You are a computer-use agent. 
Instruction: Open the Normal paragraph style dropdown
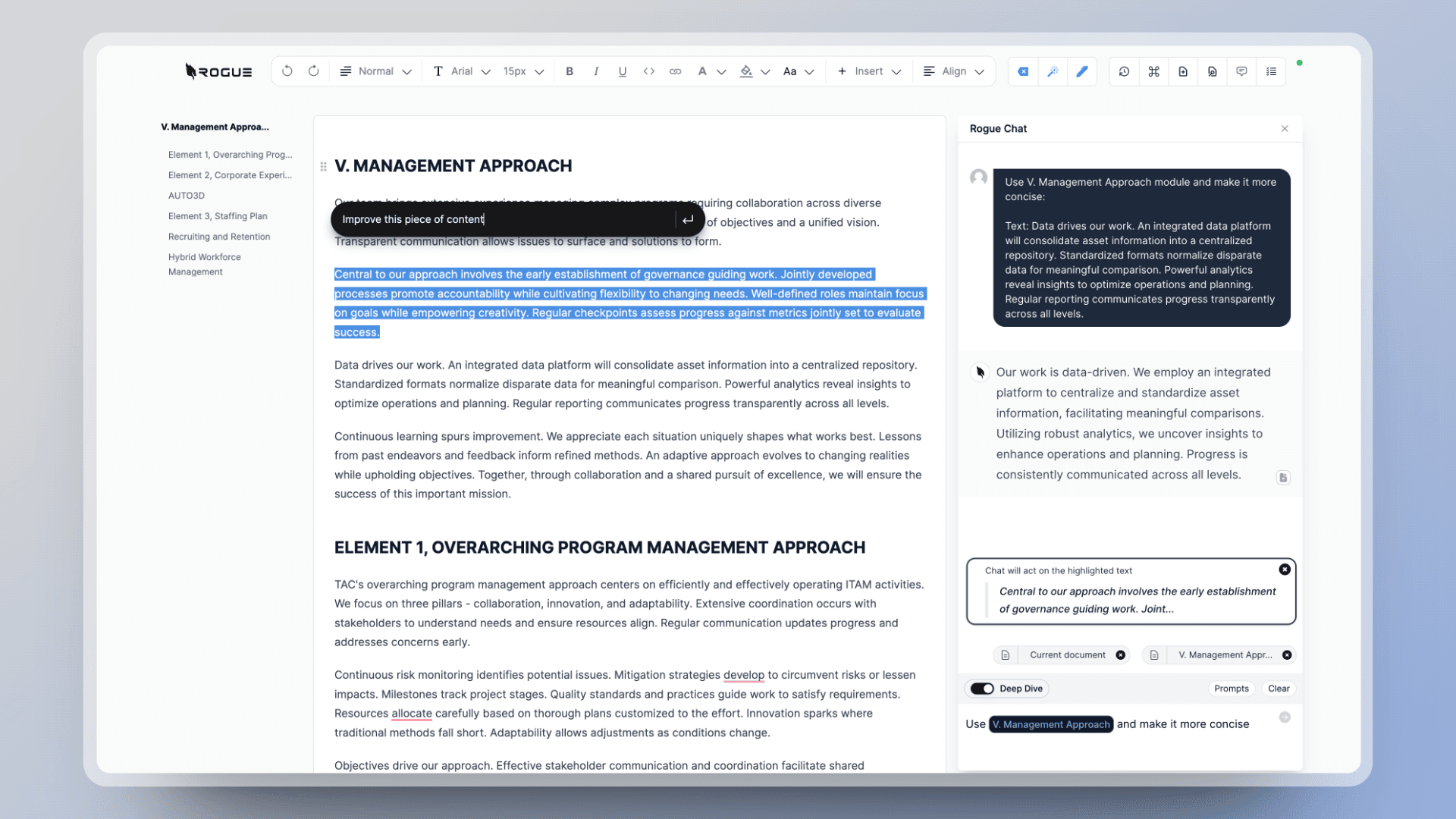[375, 71]
